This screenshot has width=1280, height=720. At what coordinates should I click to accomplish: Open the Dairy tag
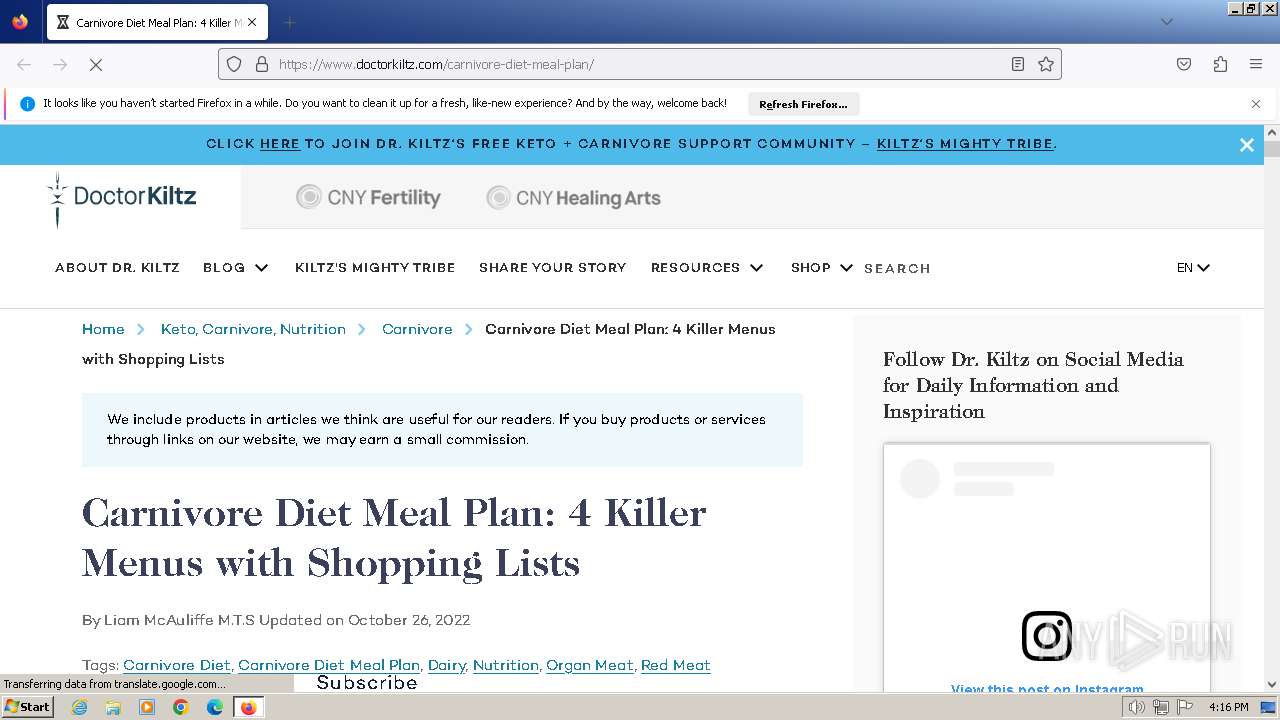(x=447, y=665)
